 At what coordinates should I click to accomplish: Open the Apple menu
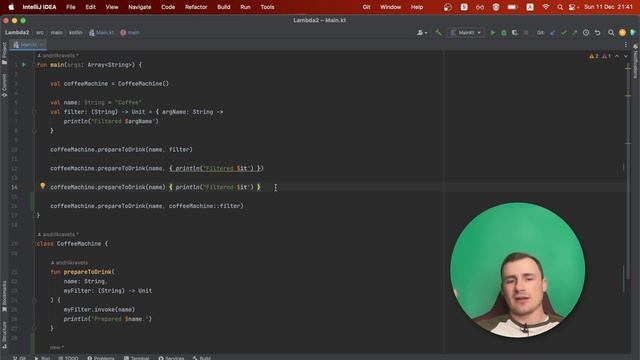click(11, 7)
